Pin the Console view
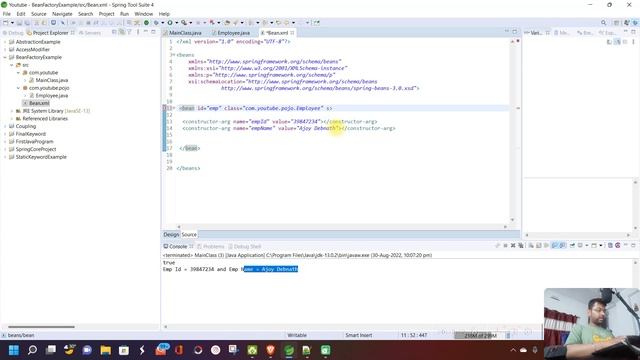 (572, 246)
